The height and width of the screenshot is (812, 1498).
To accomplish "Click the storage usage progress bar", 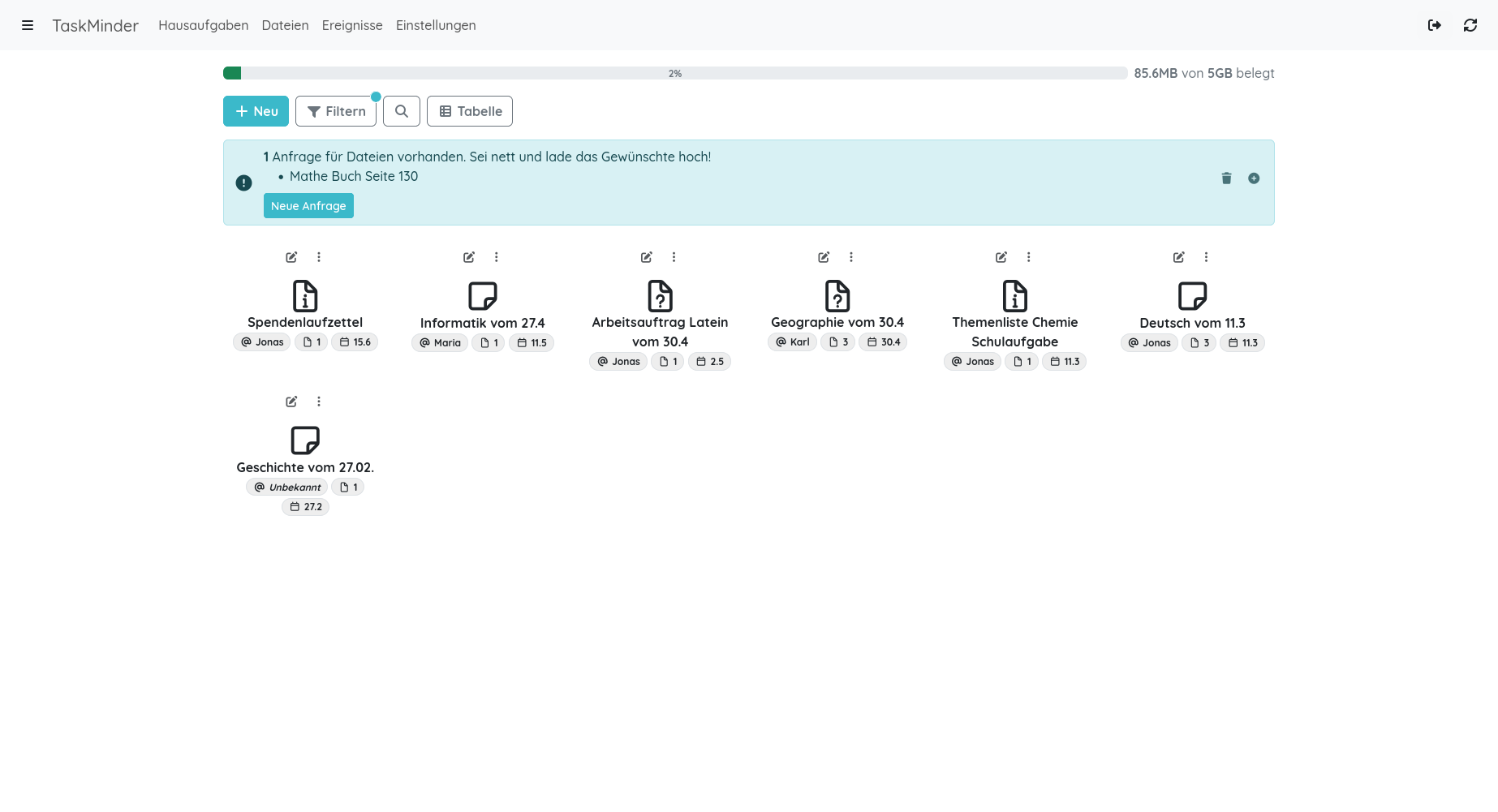I will [x=675, y=73].
